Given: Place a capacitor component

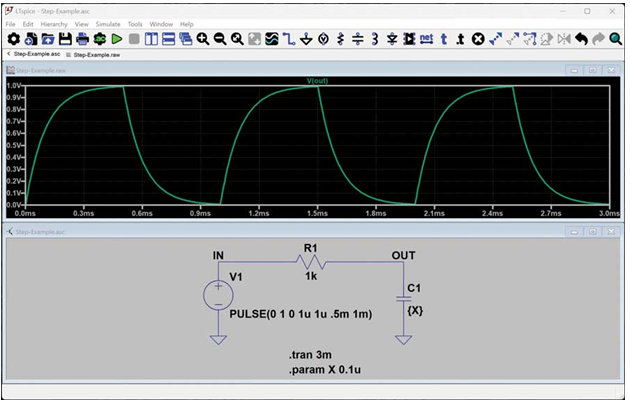Looking at the screenshot, I should point(358,39).
